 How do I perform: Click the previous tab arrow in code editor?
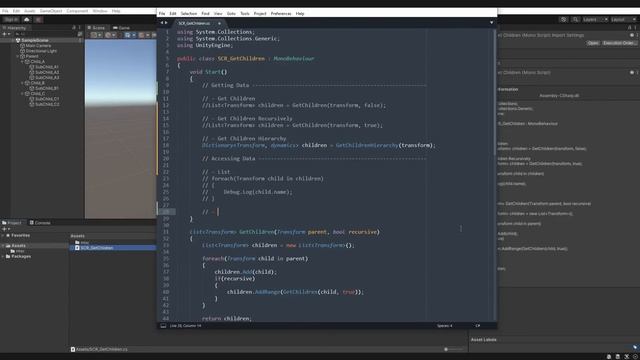click(x=162, y=23)
